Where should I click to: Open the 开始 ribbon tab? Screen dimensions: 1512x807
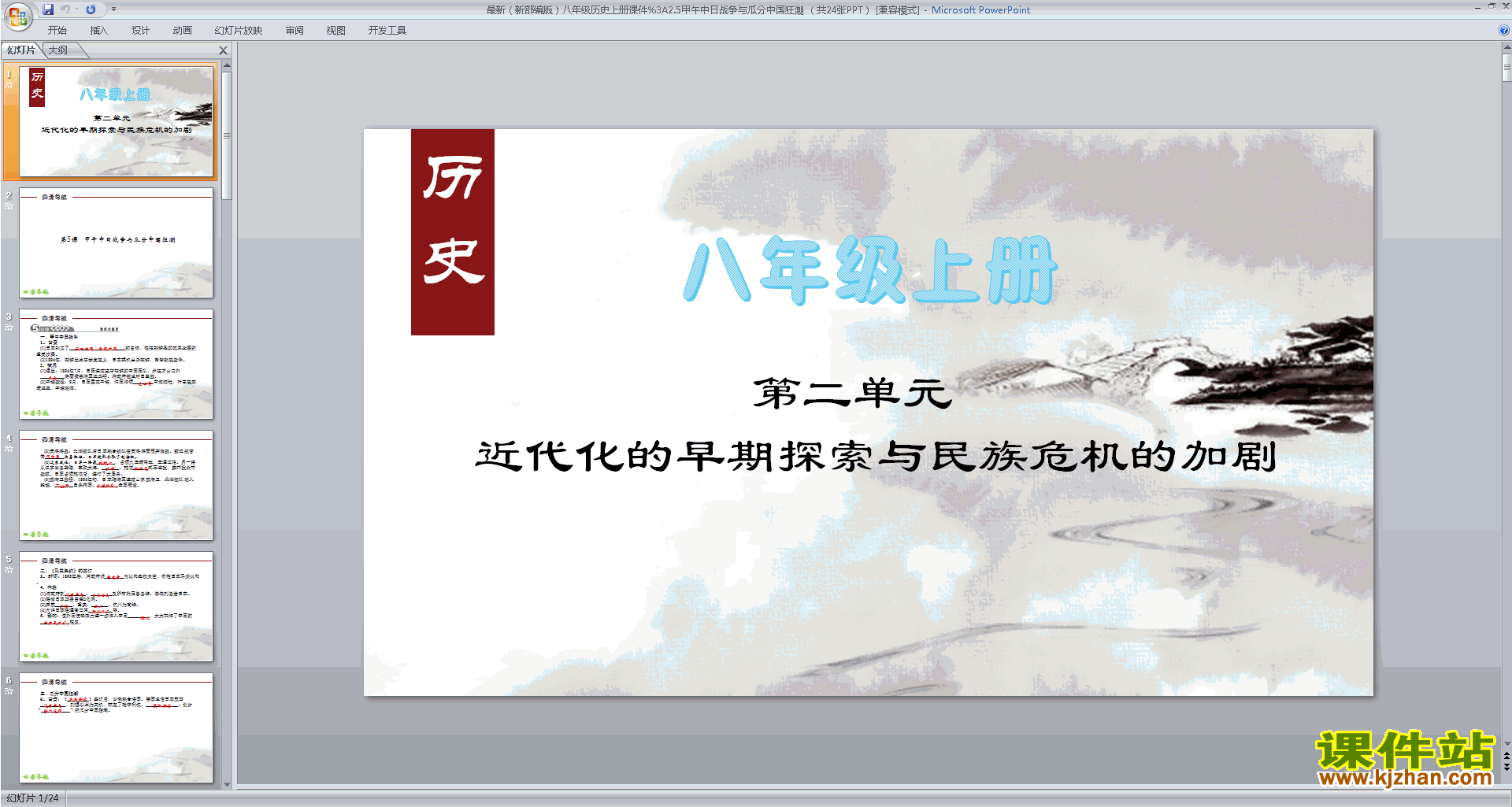57,30
